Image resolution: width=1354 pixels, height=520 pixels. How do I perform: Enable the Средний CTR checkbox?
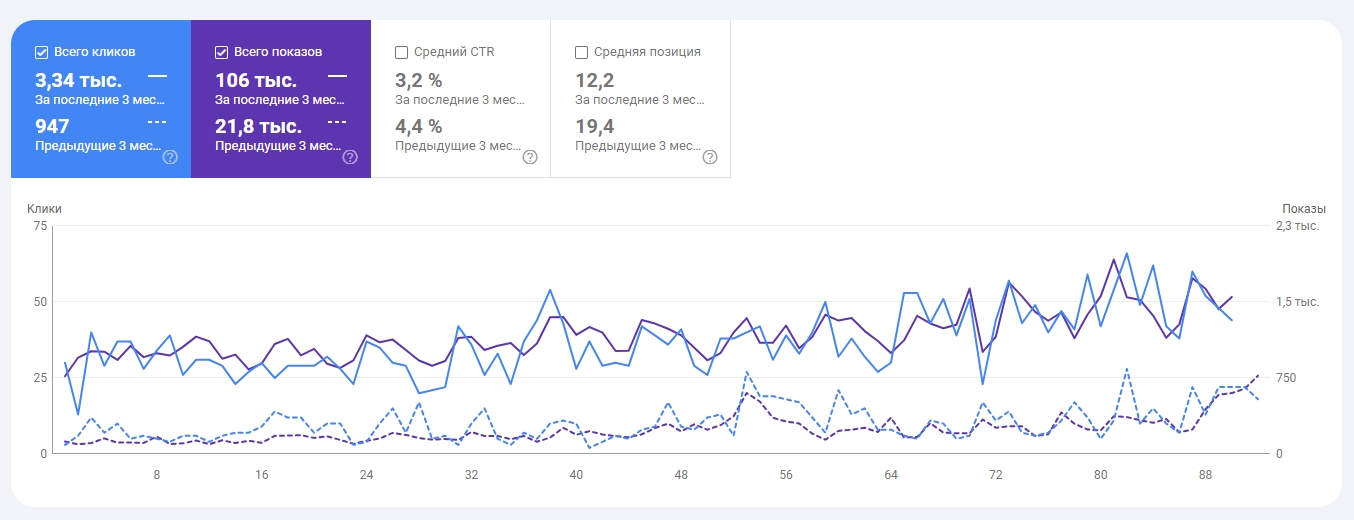[x=402, y=52]
